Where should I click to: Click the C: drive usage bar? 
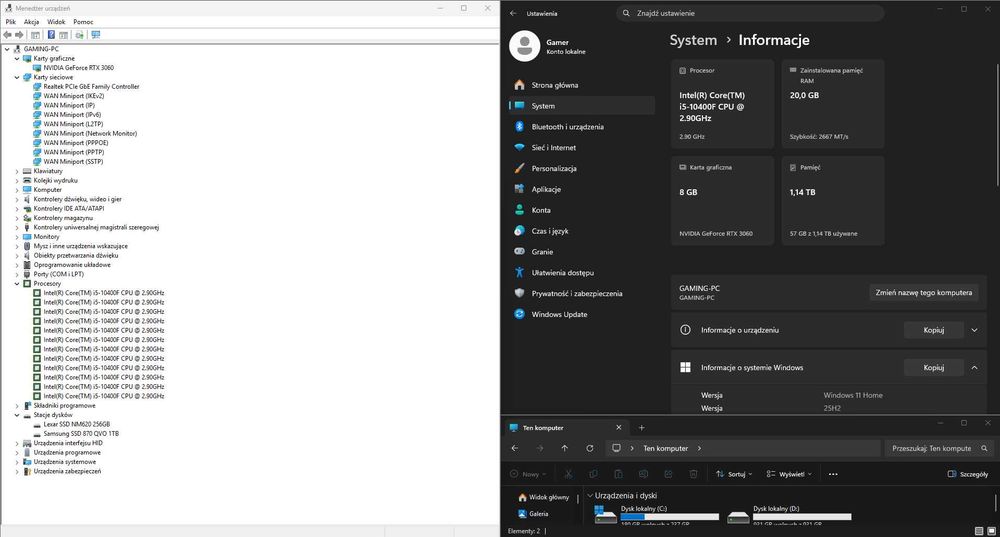[670, 517]
